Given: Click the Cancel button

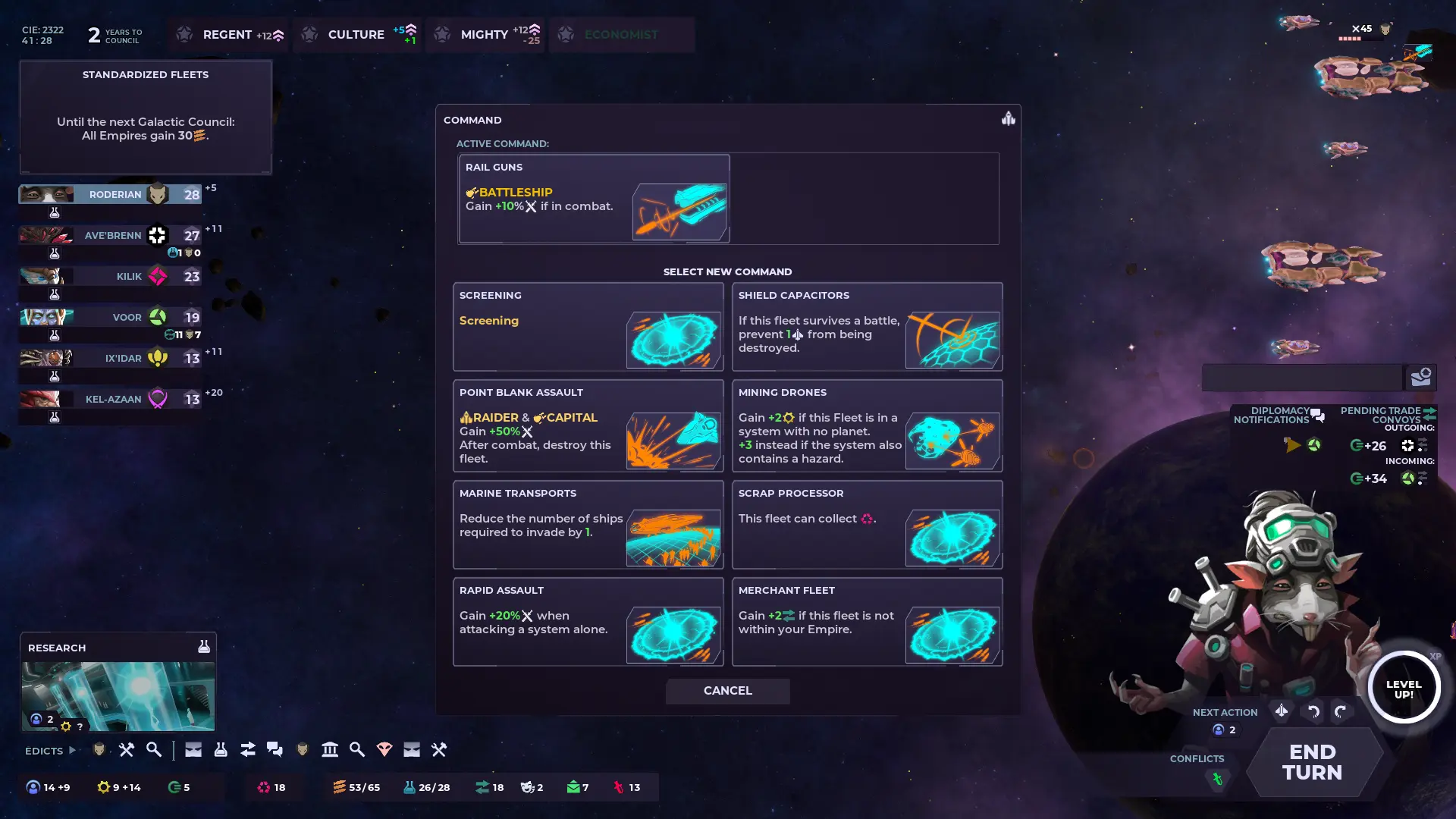Looking at the screenshot, I should [x=728, y=691].
